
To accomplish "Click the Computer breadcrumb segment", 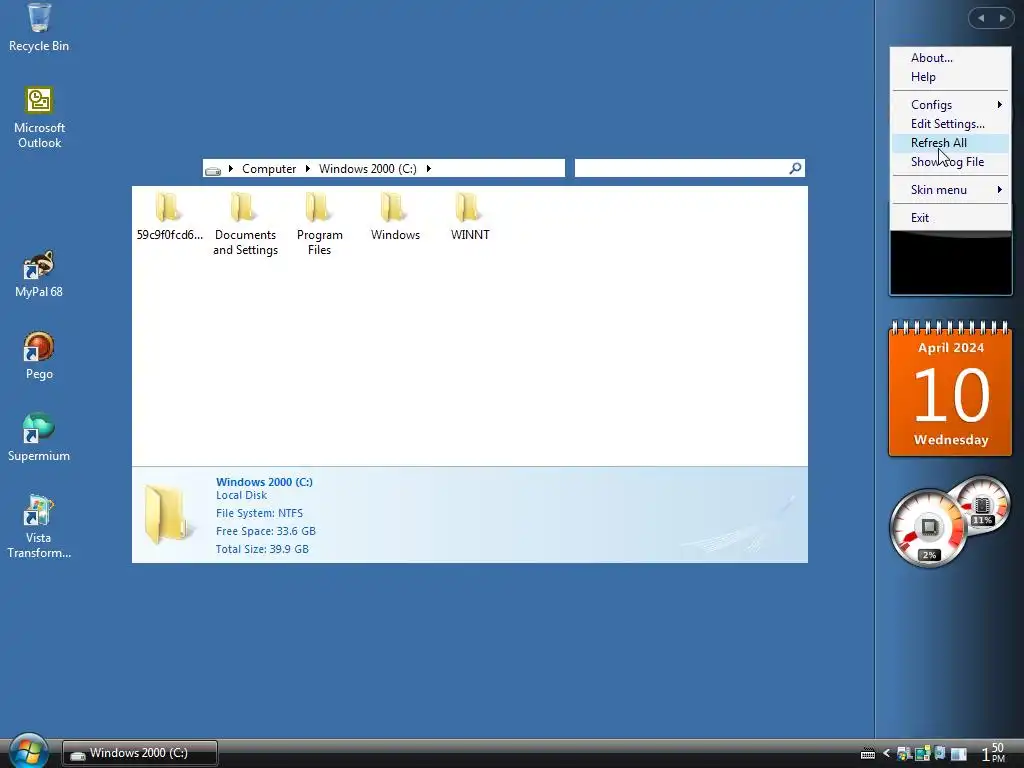I will point(269,168).
